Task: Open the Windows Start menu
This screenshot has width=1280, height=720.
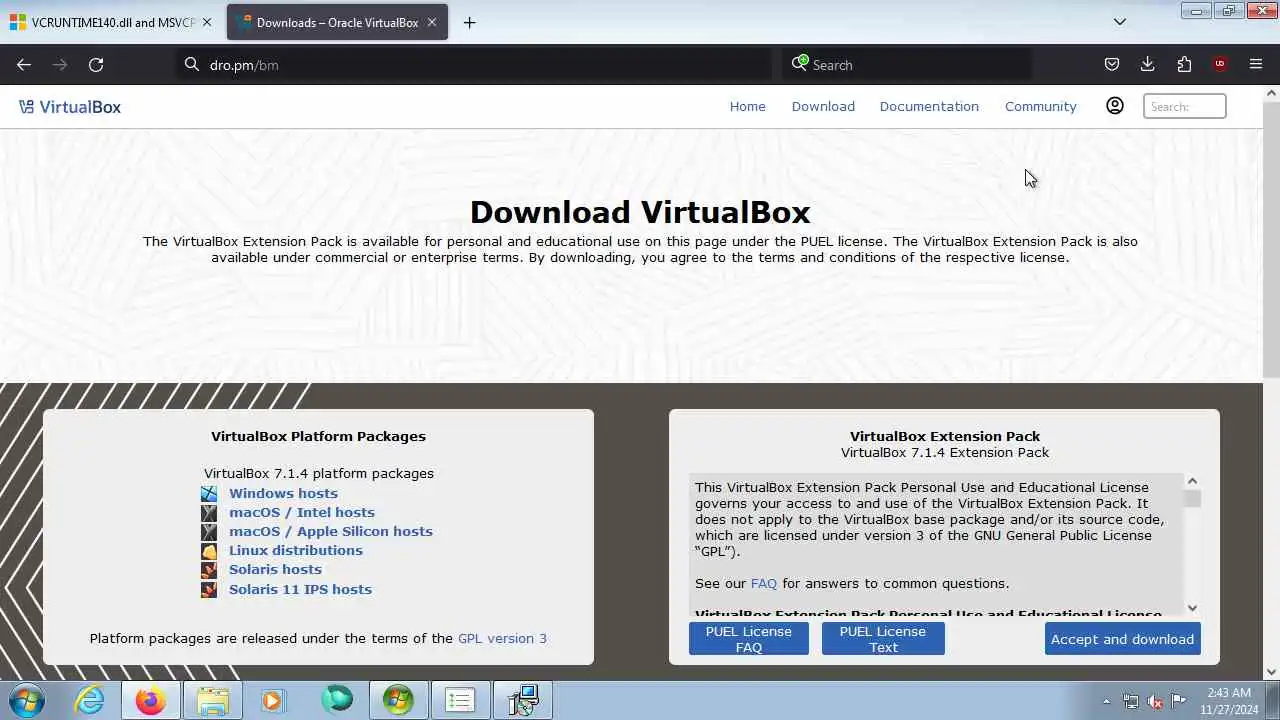Action: point(27,700)
